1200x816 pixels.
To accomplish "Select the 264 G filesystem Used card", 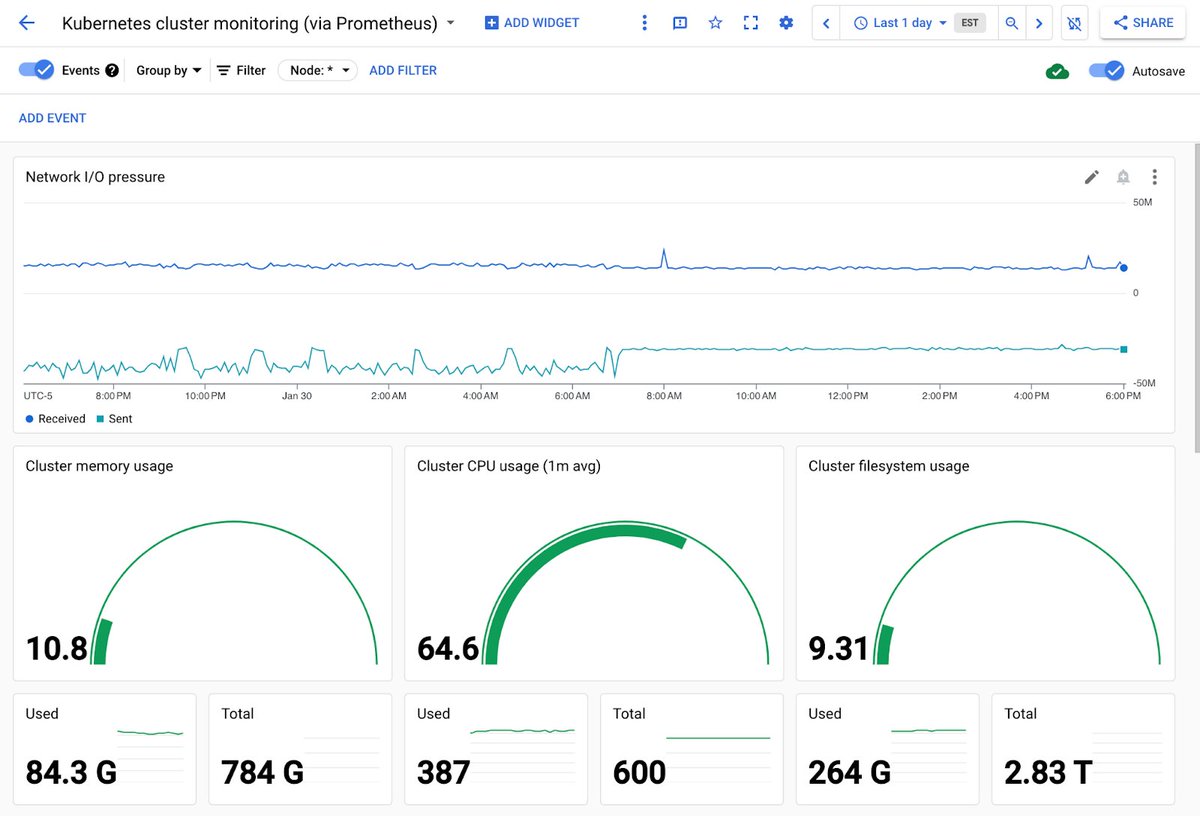I will click(x=888, y=749).
